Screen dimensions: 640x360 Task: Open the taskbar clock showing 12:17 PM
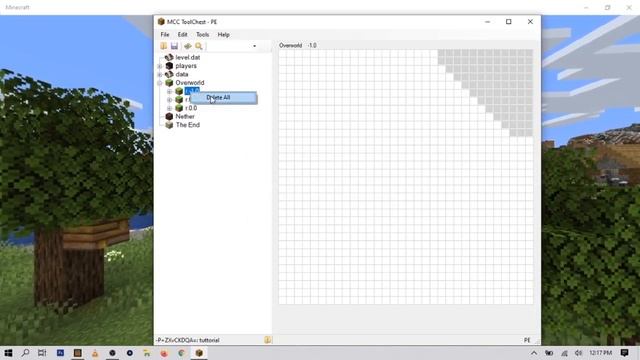(601, 353)
